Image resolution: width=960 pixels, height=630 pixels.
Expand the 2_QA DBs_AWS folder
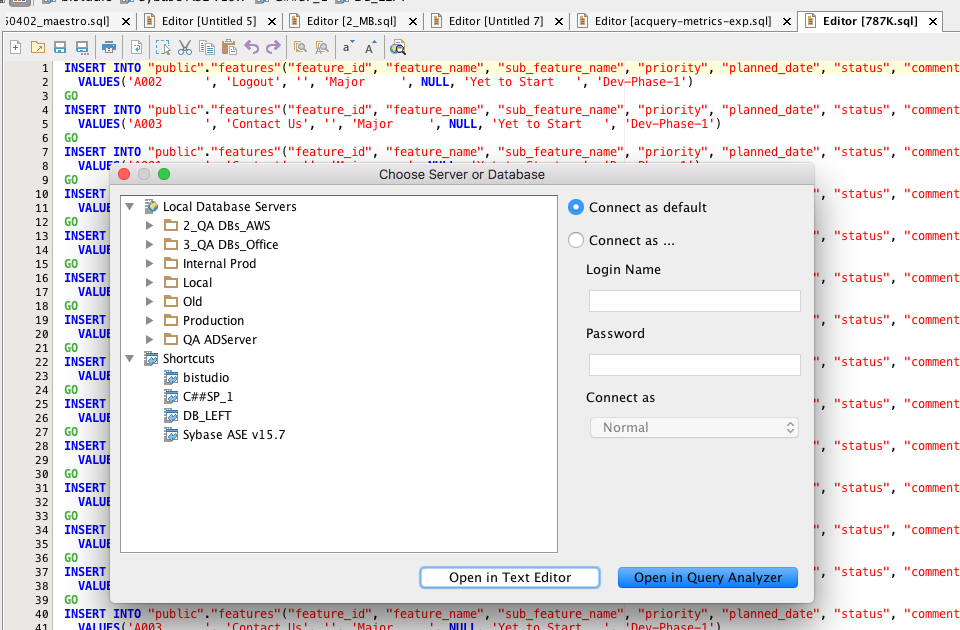coord(149,225)
